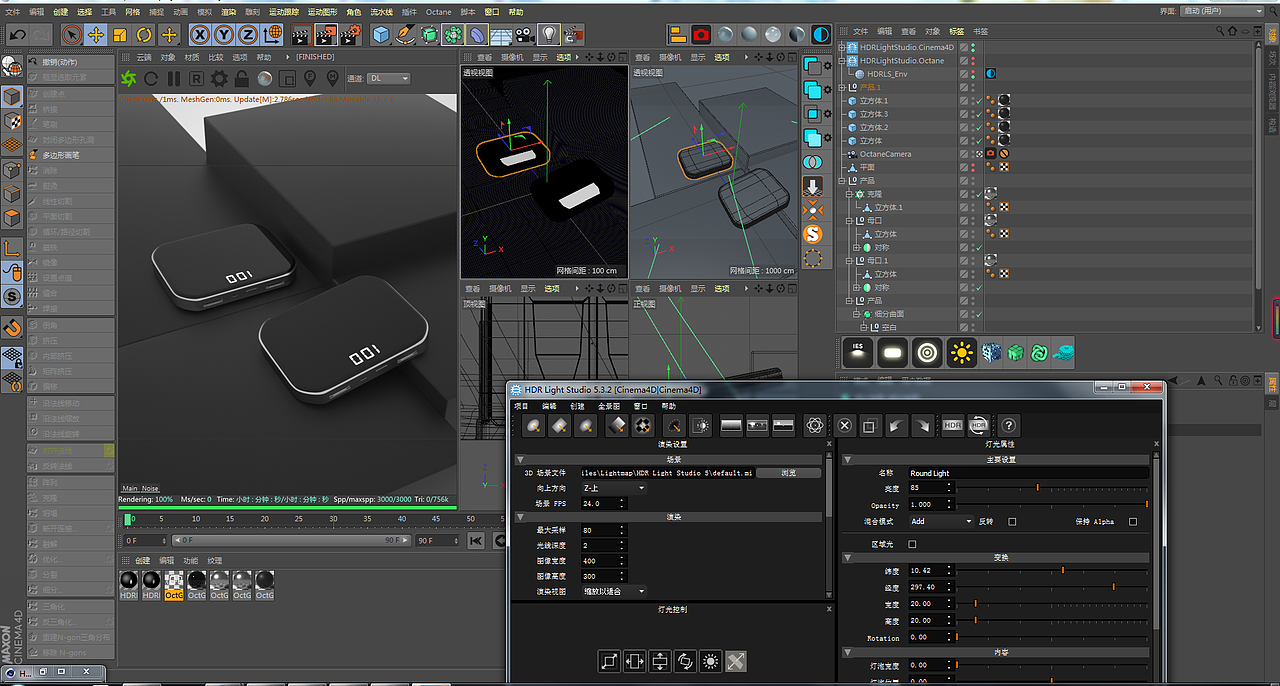The width and height of the screenshot is (1280, 686).
Task: Select the Move tool in top toolbar
Action: click(x=96, y=35)
